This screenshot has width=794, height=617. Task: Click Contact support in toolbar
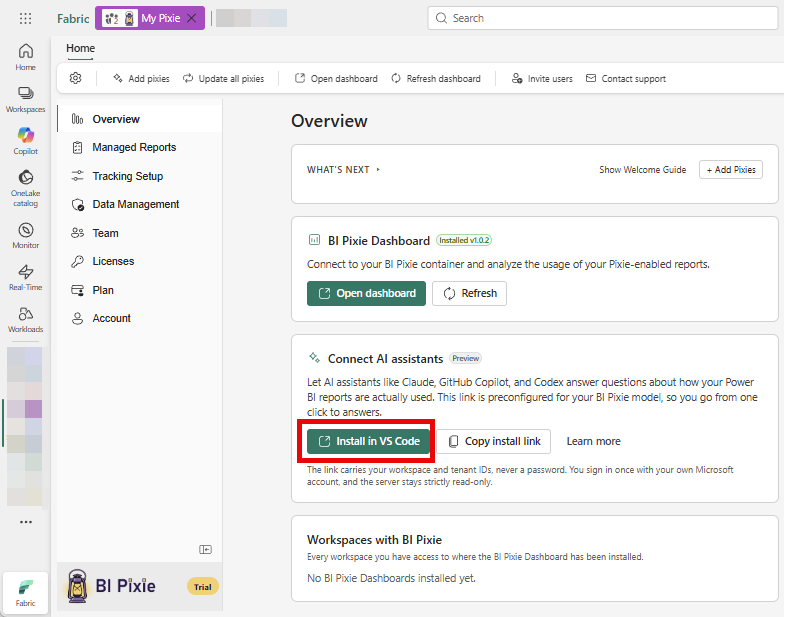(625, 79)
